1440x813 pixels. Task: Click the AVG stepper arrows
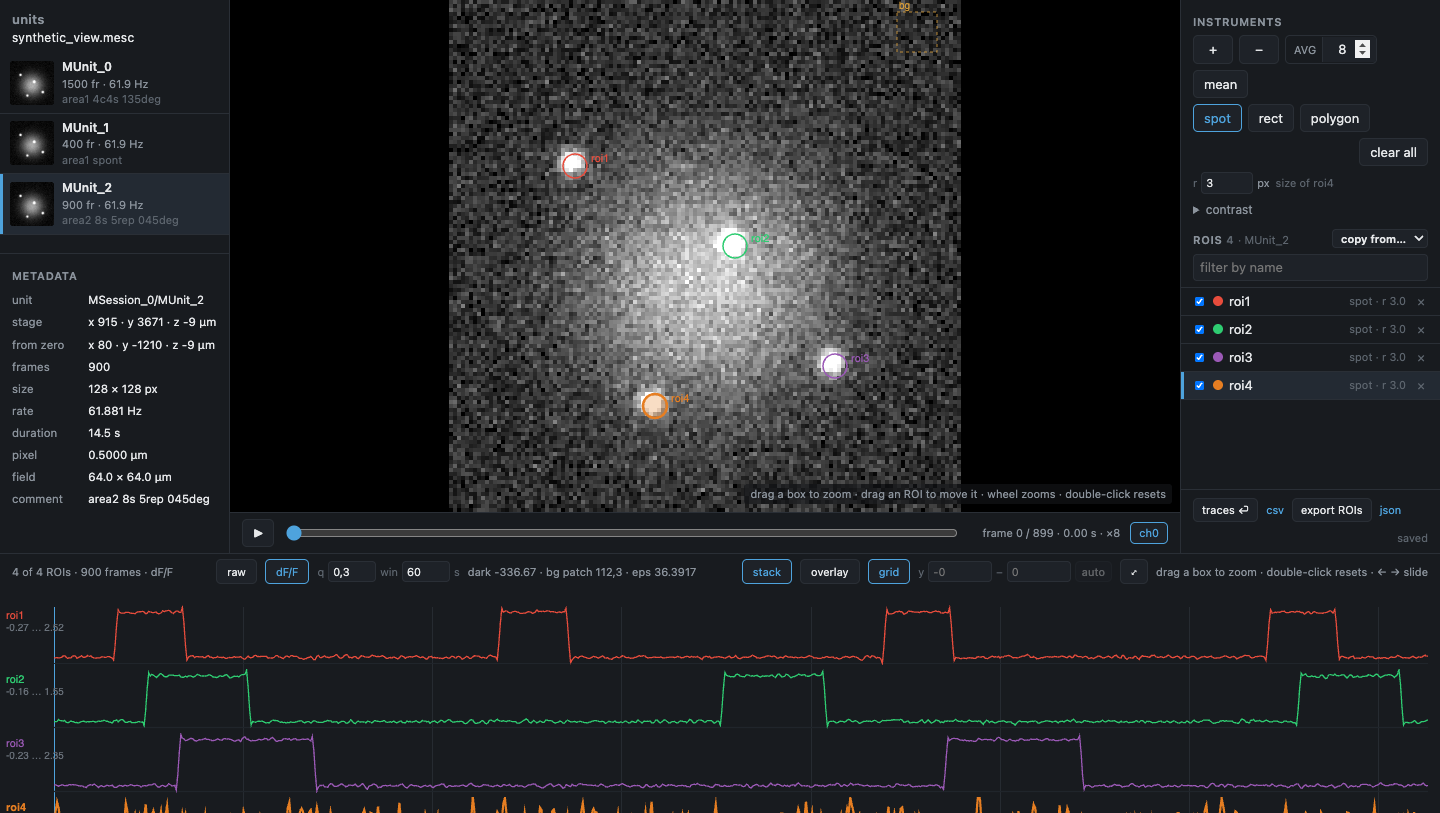tap(1362, 49)
